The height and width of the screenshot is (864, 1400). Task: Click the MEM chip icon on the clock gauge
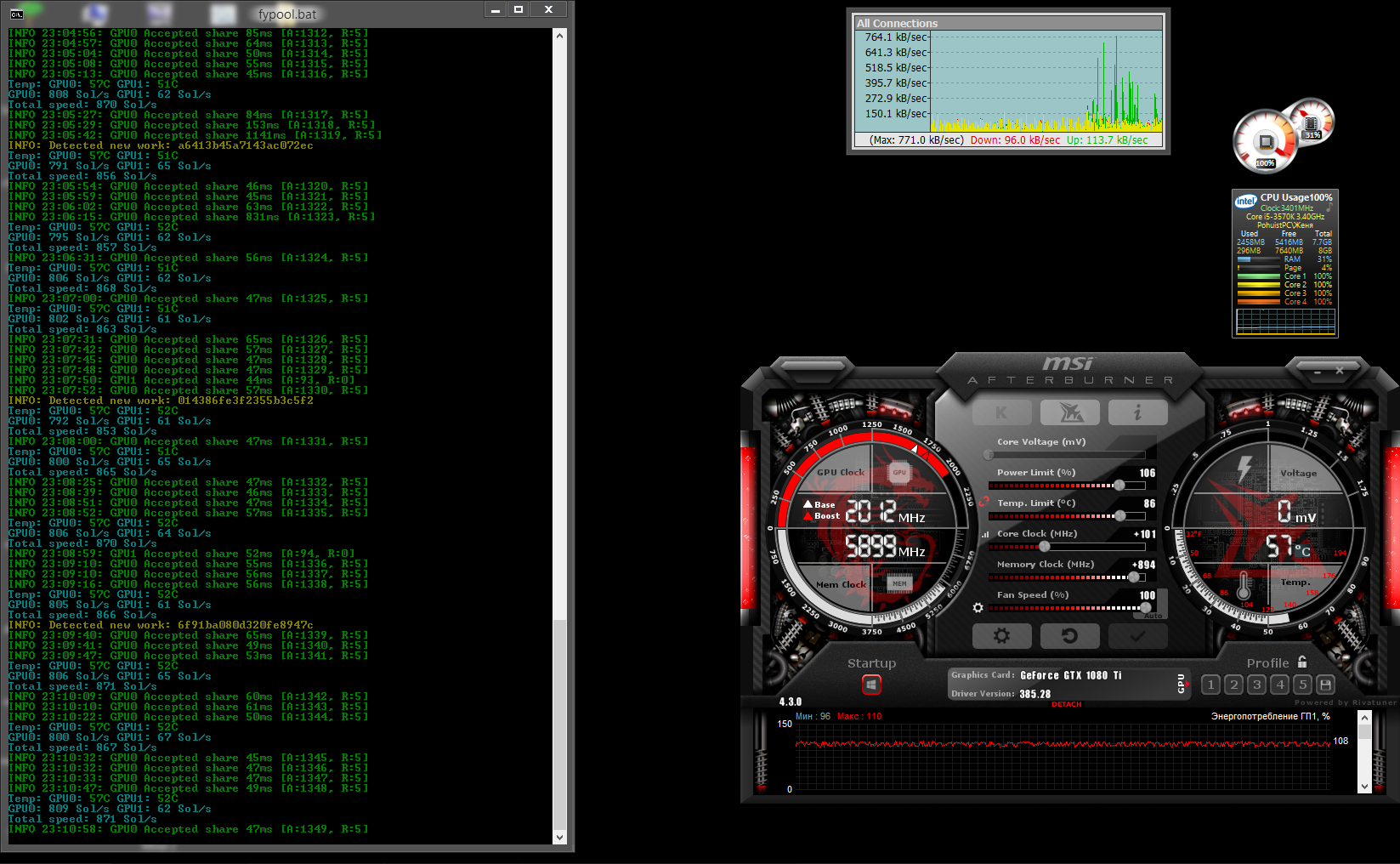899,583
